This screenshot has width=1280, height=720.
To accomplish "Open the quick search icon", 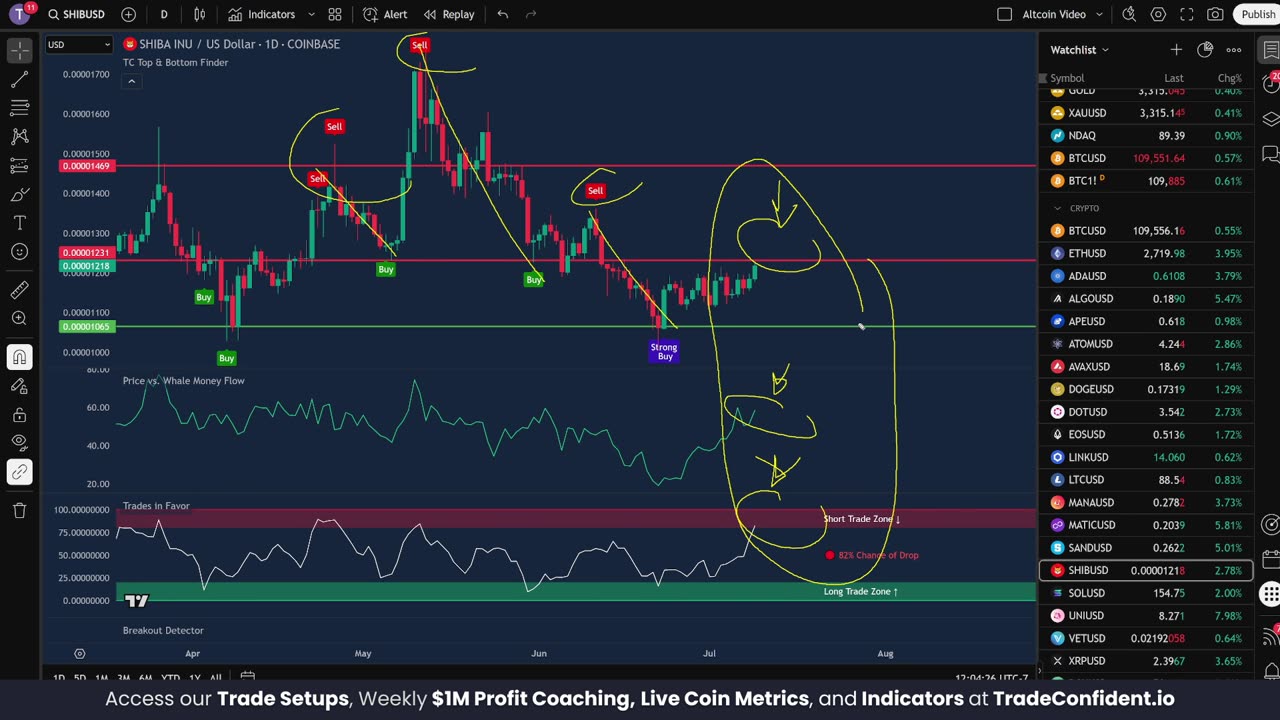I will 1129,14.
